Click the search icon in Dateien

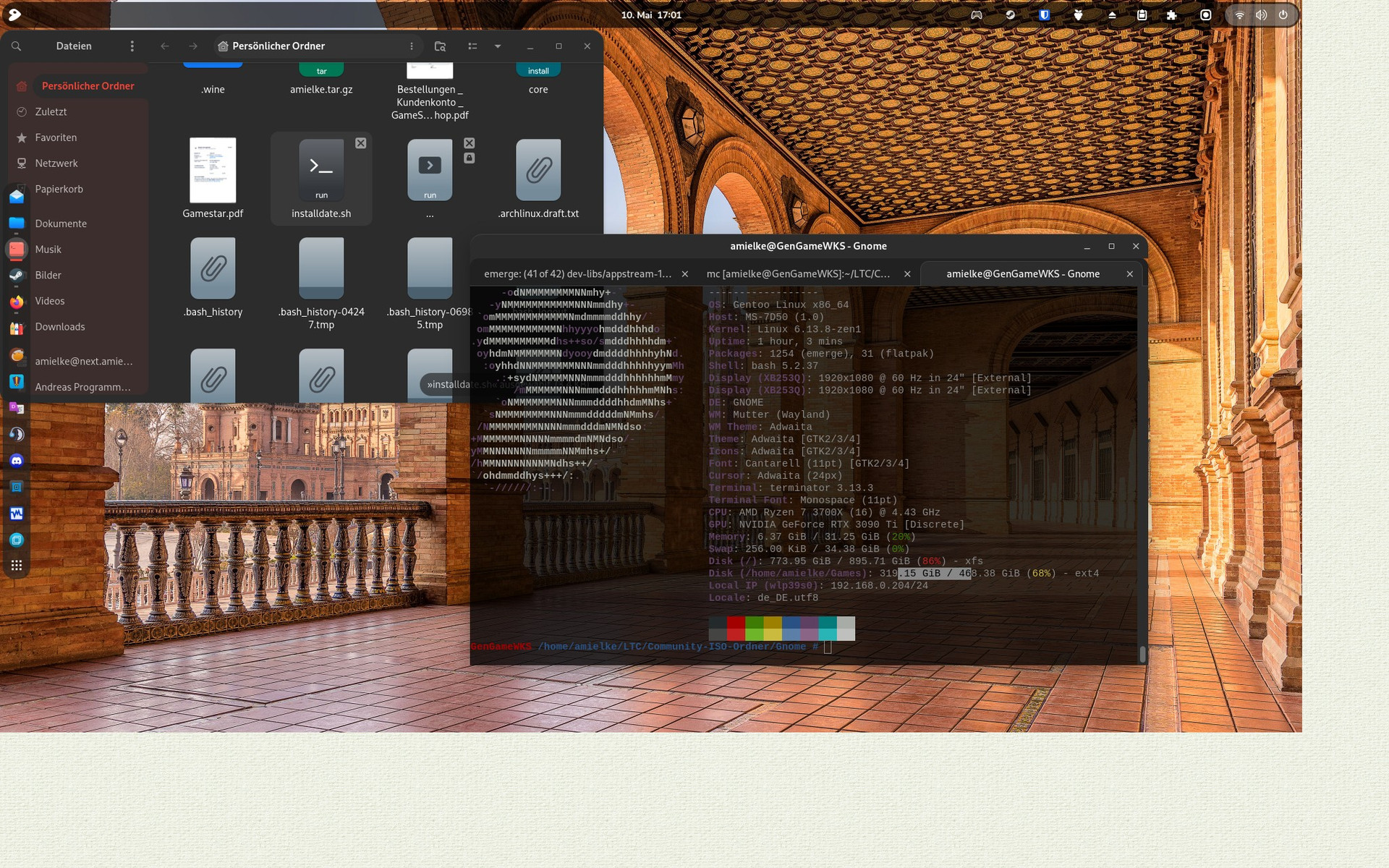[16, 46]
